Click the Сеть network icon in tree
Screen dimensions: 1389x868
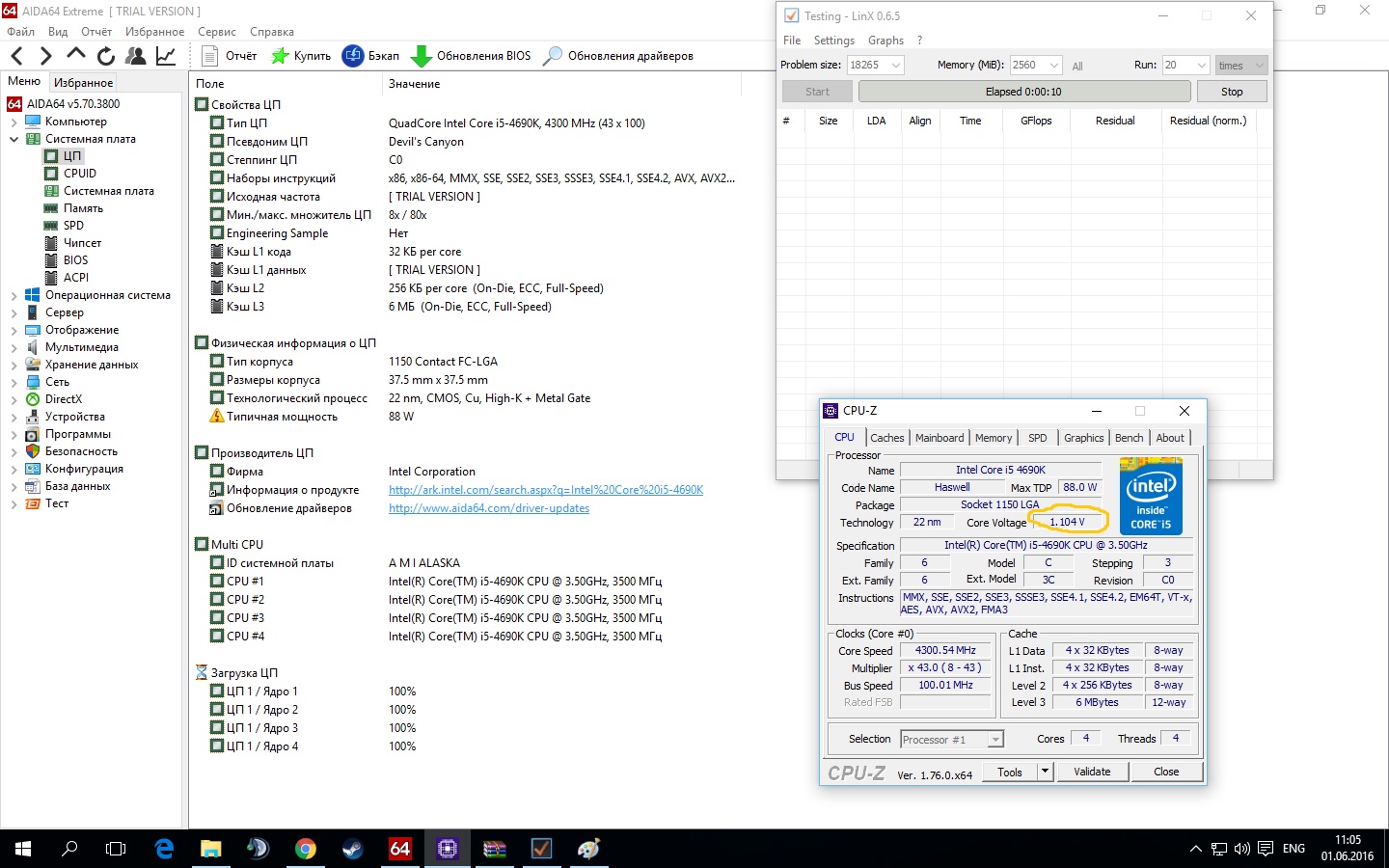click(x=33, y=382)
